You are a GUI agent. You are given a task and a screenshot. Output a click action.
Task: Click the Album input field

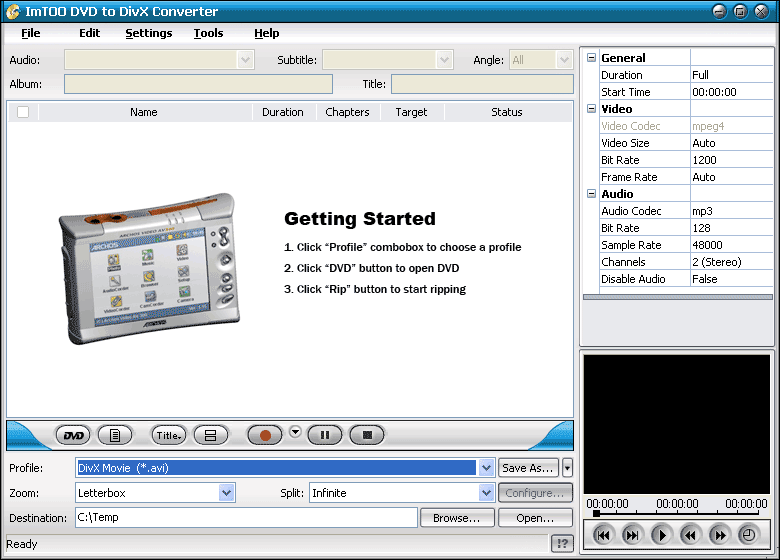(198, 84)
